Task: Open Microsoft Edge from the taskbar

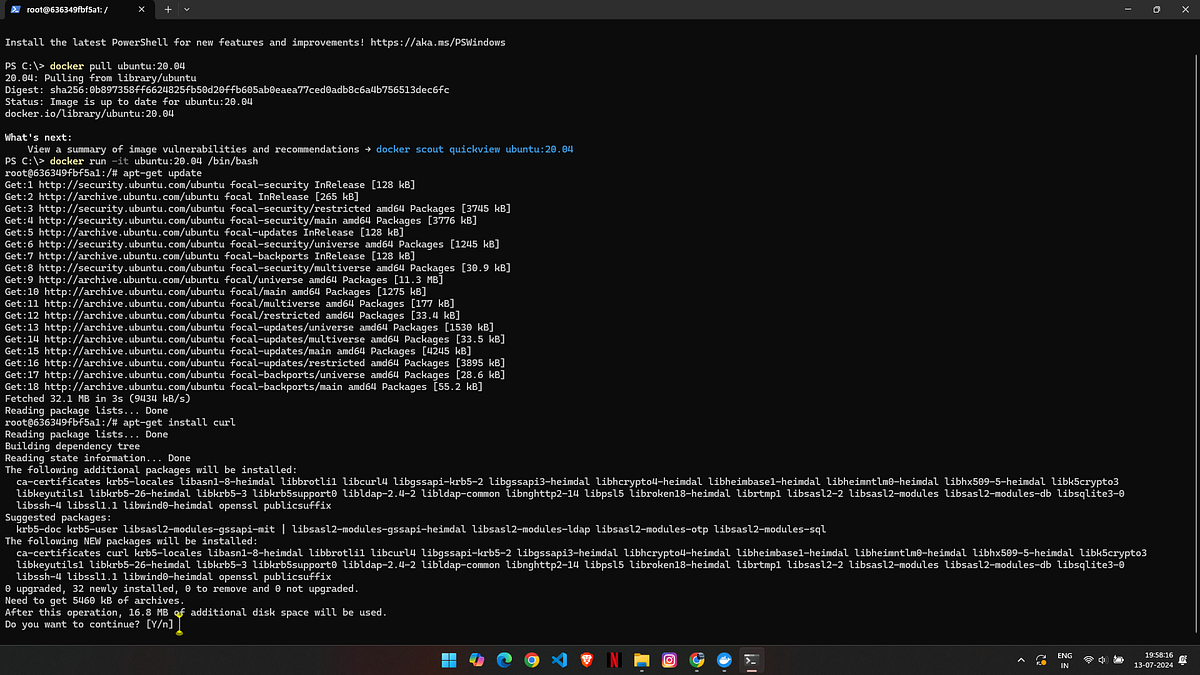Action: [503, 660]
